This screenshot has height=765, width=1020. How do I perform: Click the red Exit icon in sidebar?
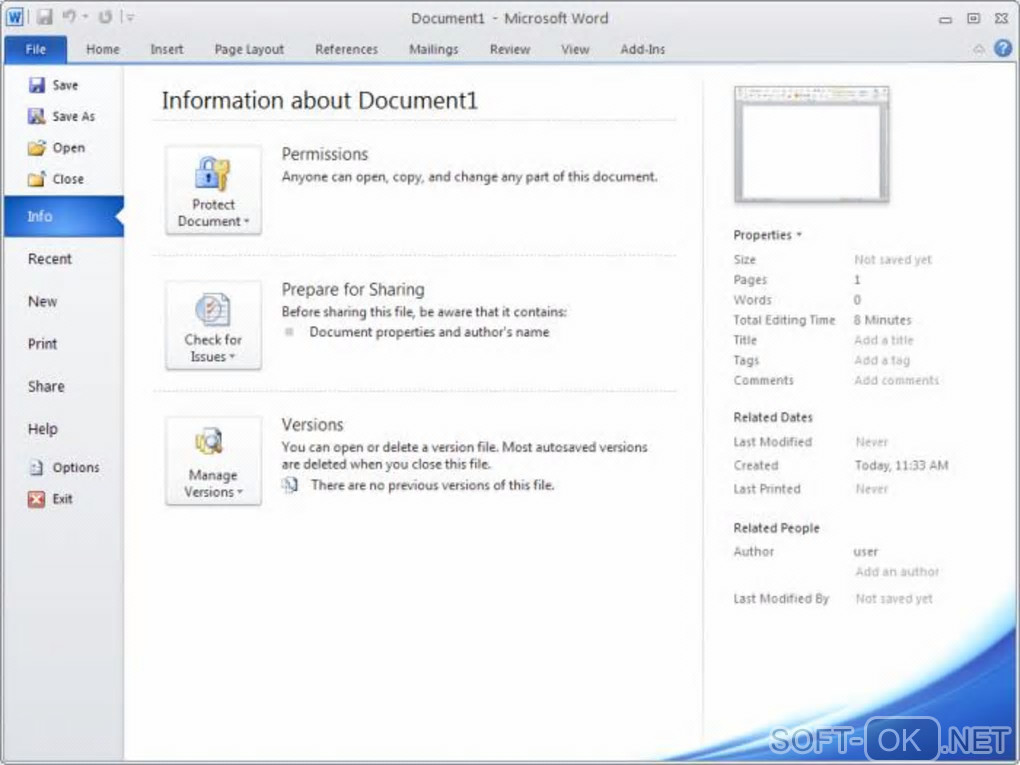(36, 499)
